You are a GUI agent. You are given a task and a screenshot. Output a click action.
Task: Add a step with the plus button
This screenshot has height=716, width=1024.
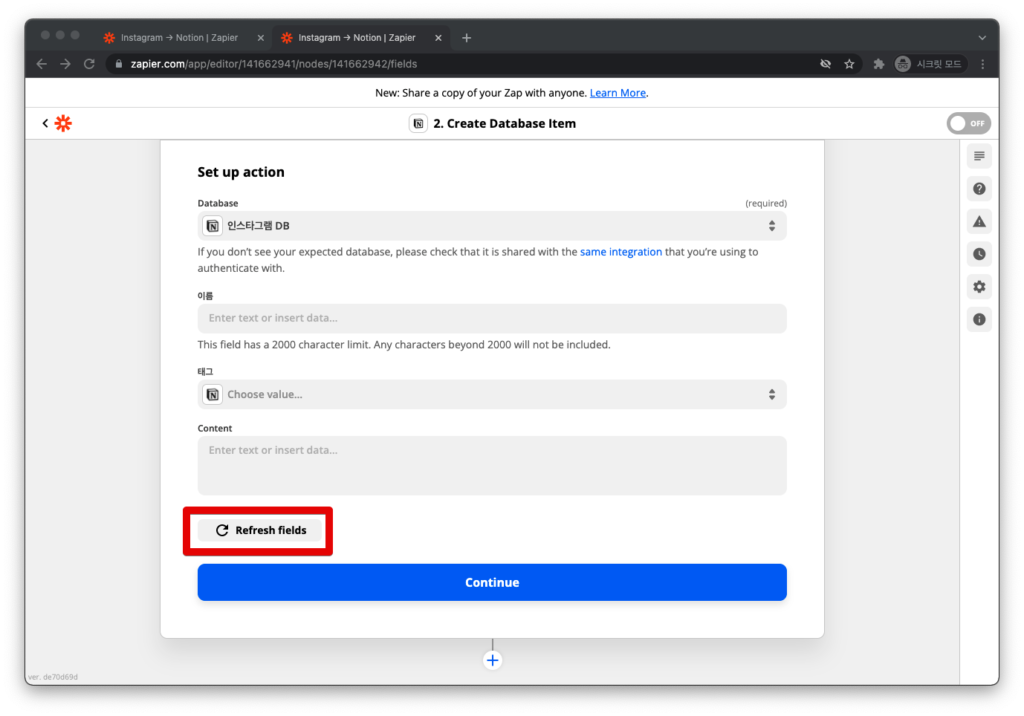tap(492, 660)
